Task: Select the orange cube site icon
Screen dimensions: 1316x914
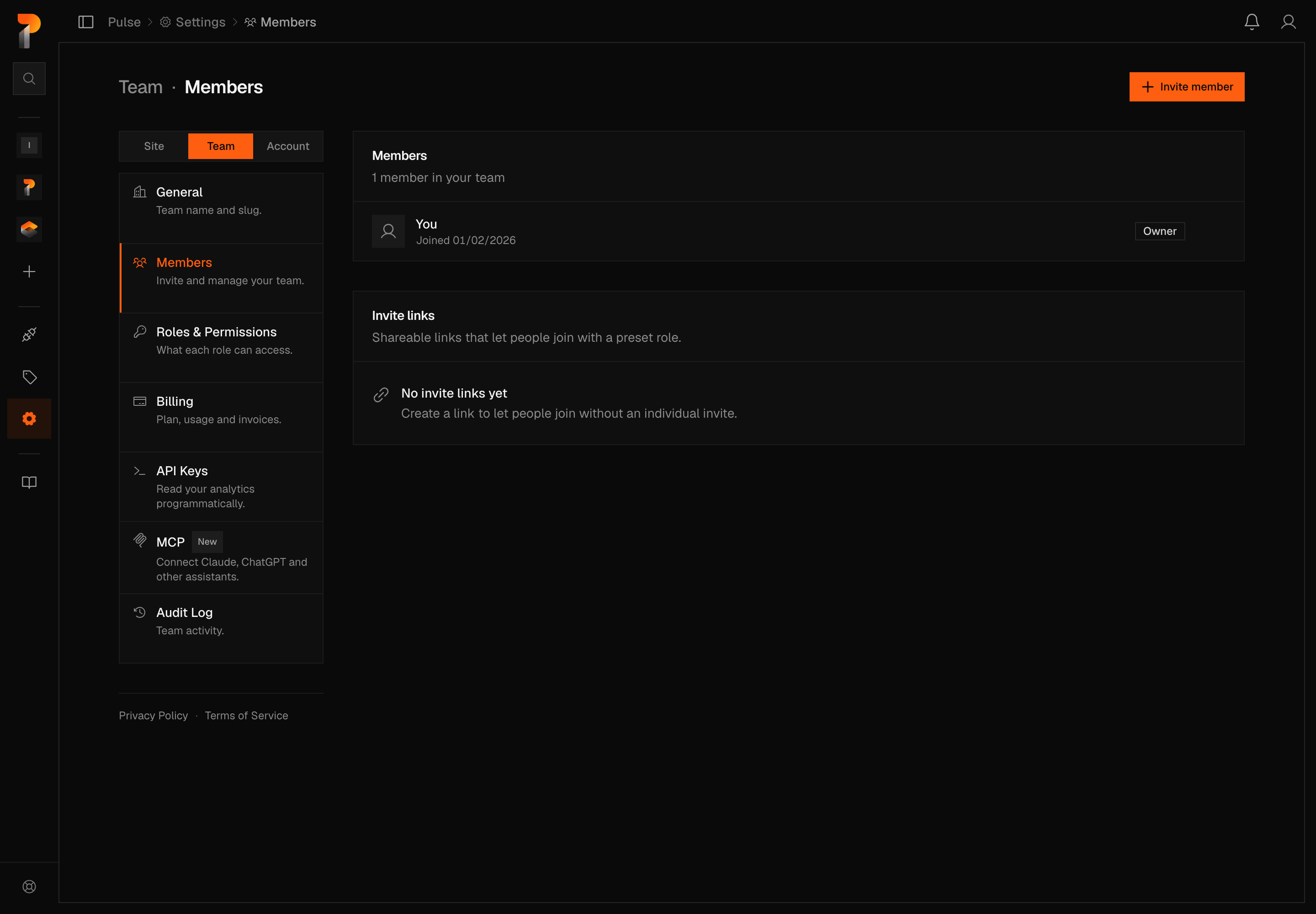Action: (29, 230)
